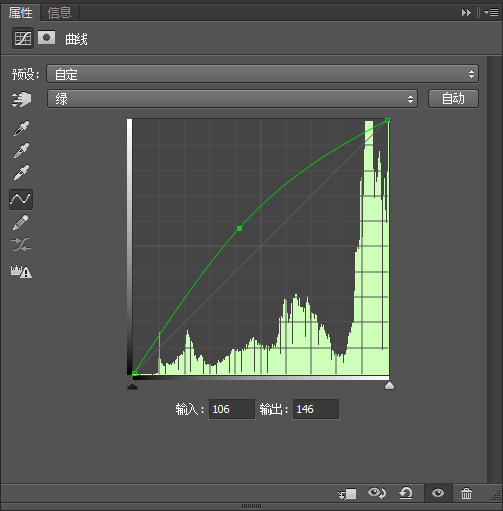Select the bottom-left curve endpoint
Viewport: 503px width, 511px height.
click(134, 373)
